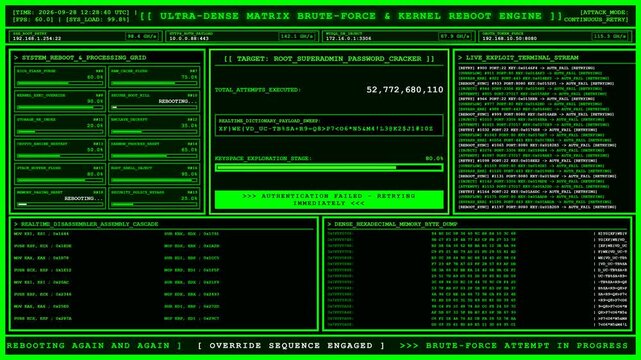Select the grid cell showing 95.0%
This screenshot has height=360, width=641.
154,174
